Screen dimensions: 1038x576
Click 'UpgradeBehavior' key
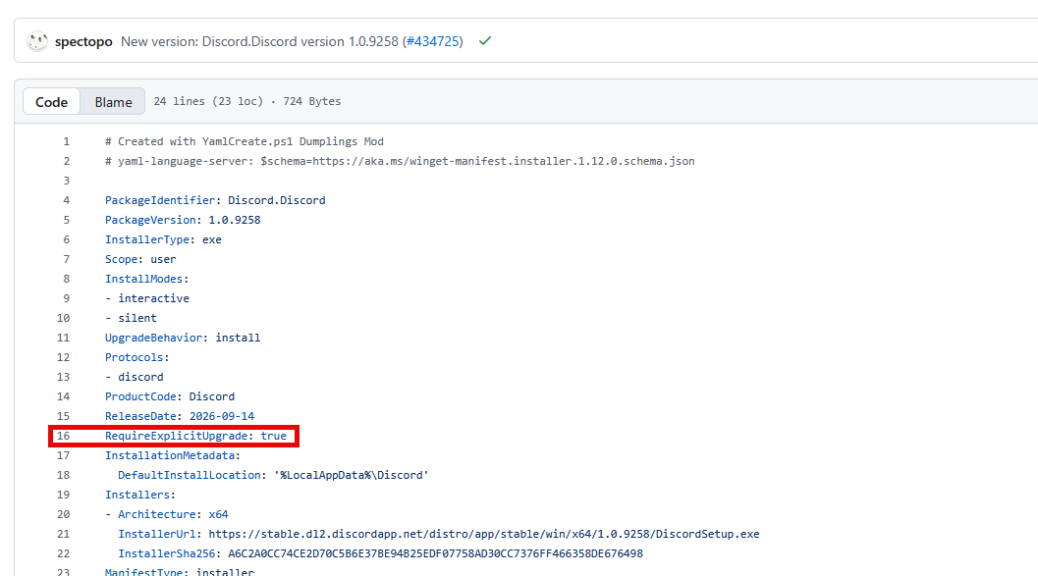(154, 338)
